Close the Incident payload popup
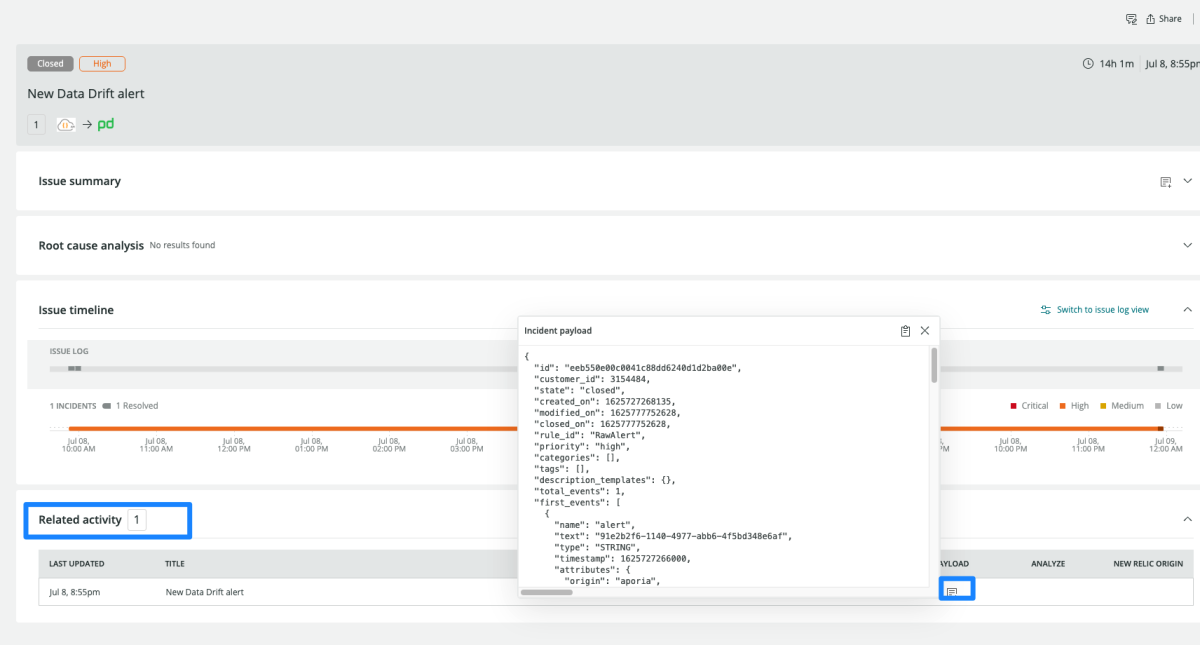Viewport: 1200px width, 645px height. [x=925, y=331]
